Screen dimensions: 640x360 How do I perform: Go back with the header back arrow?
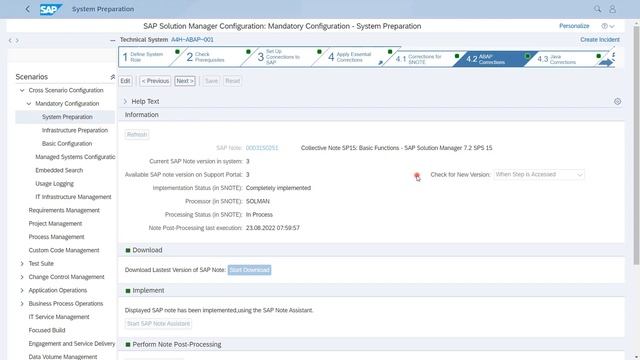(27, 9)
